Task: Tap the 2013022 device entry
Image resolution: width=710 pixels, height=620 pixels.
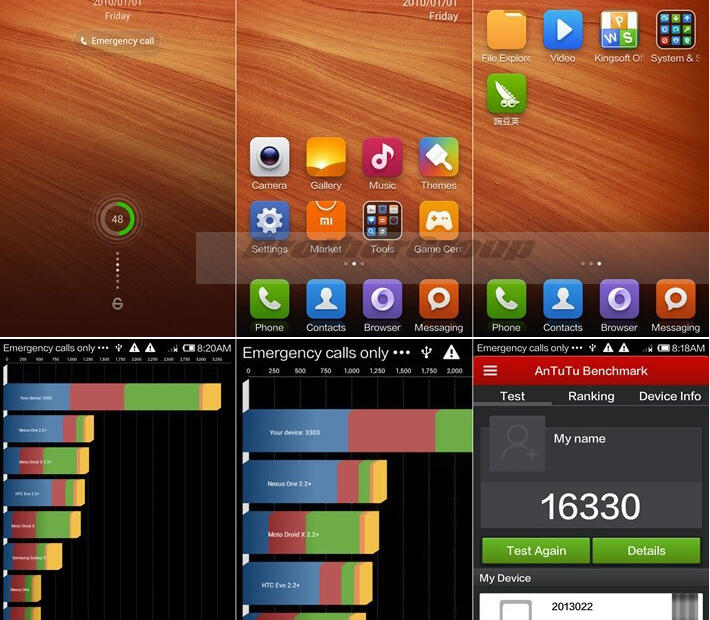Action: click(590, 607)
